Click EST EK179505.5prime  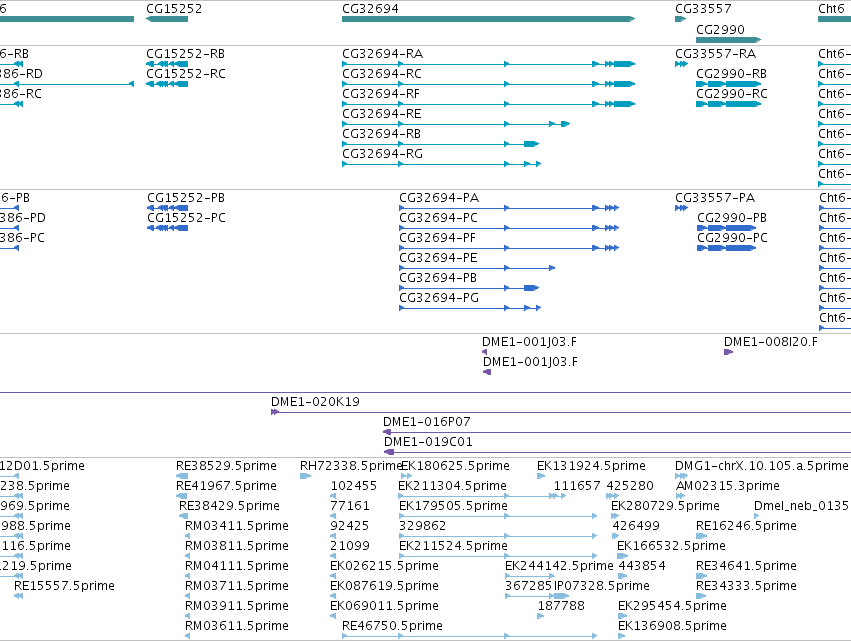click(453, 506)
